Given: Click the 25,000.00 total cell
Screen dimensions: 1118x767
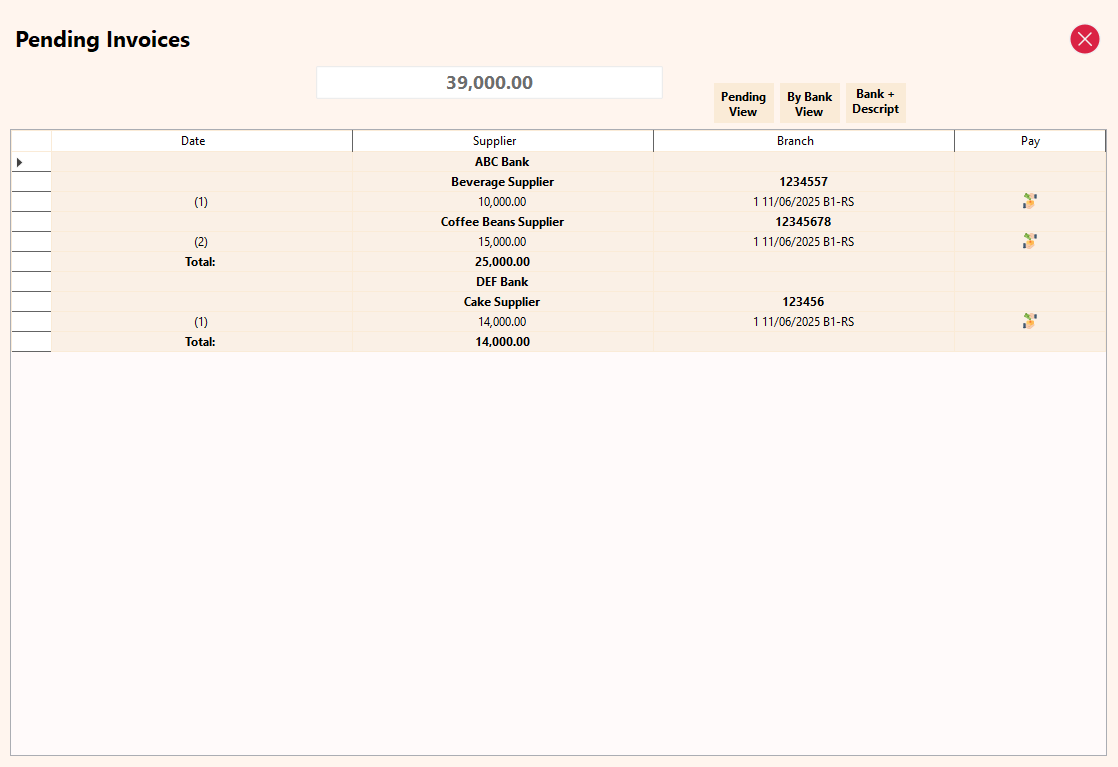Looking at the screenshot, I should 502,262.
